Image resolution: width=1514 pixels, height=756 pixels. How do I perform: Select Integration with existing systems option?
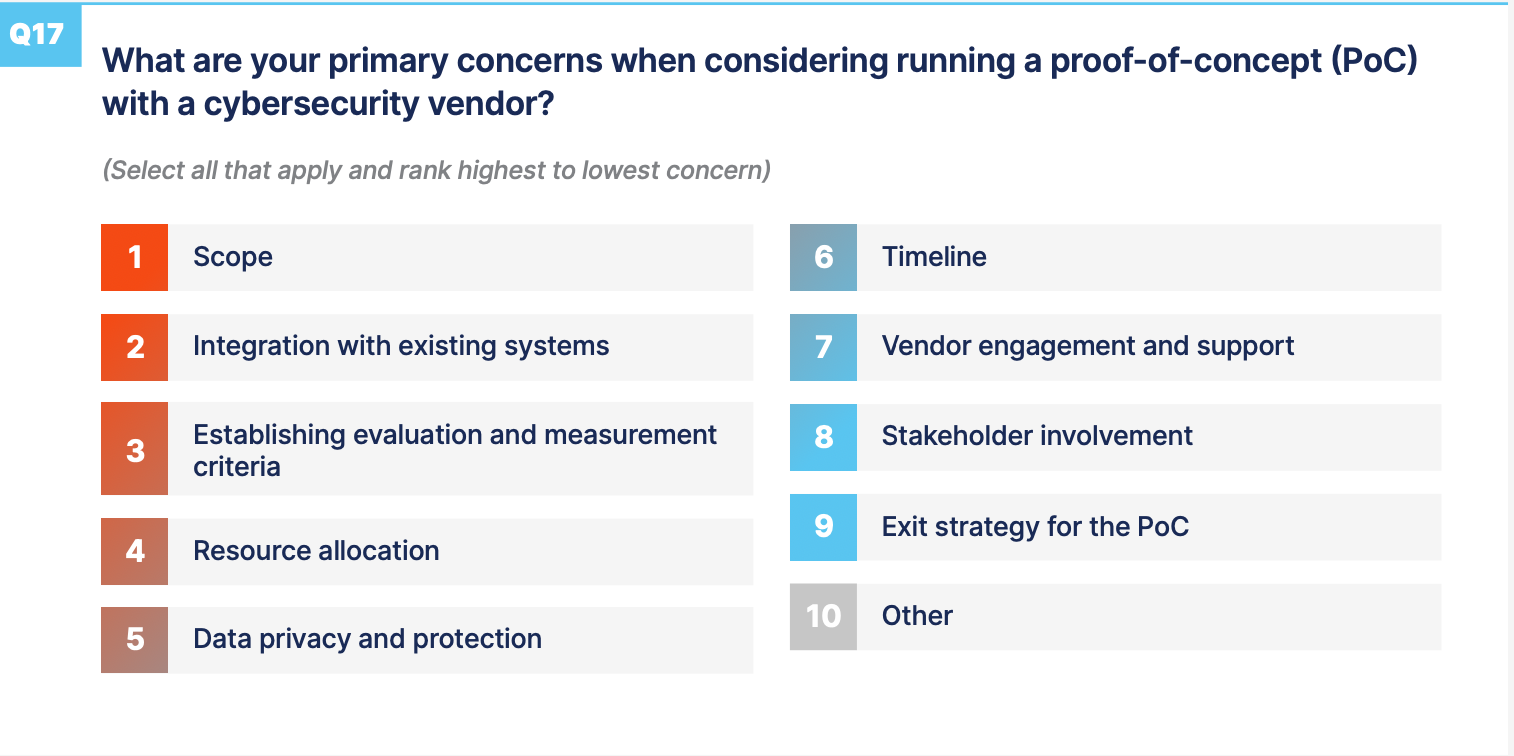click(x=460, y=347)
